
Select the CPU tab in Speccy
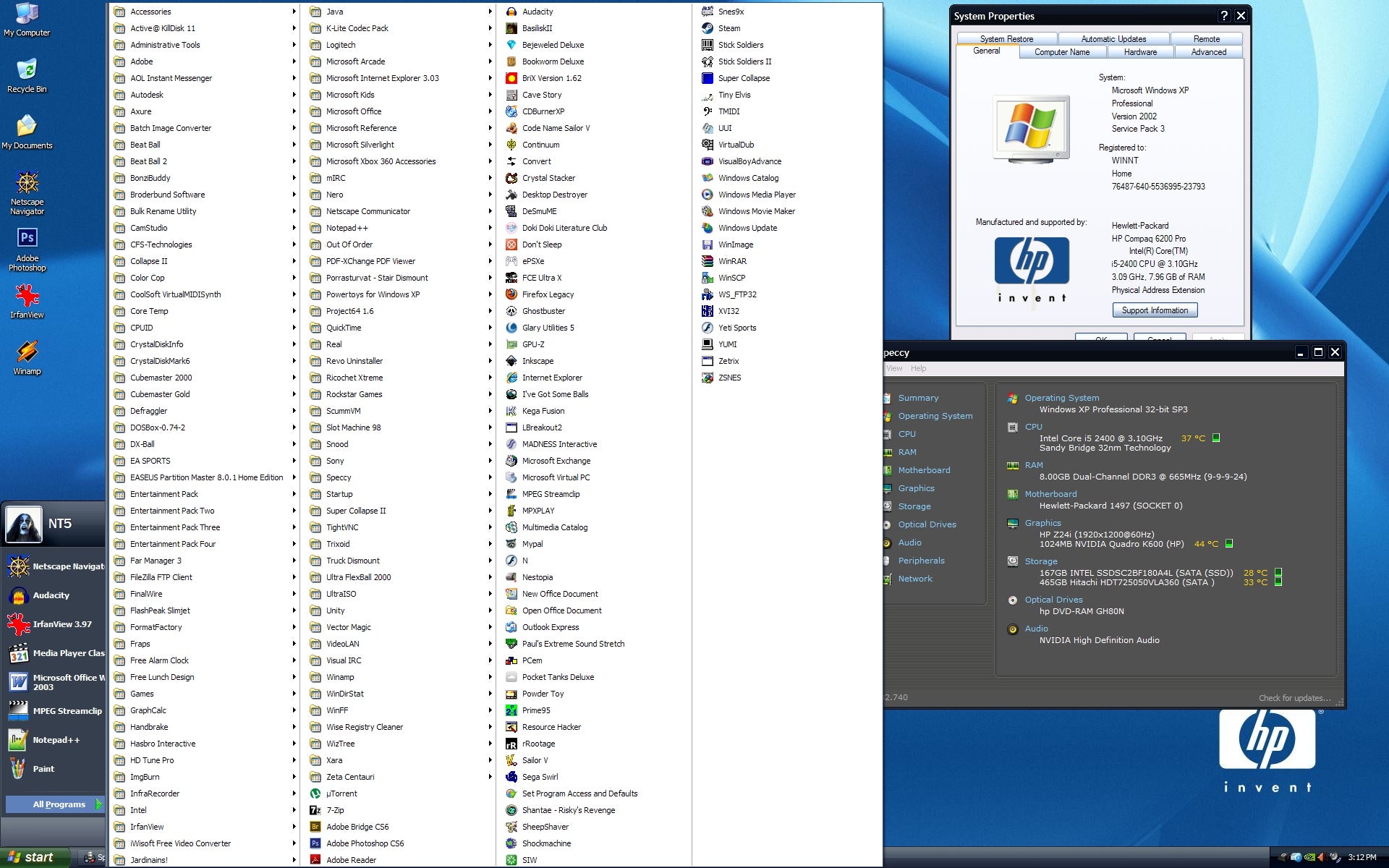tap(905, 434)
